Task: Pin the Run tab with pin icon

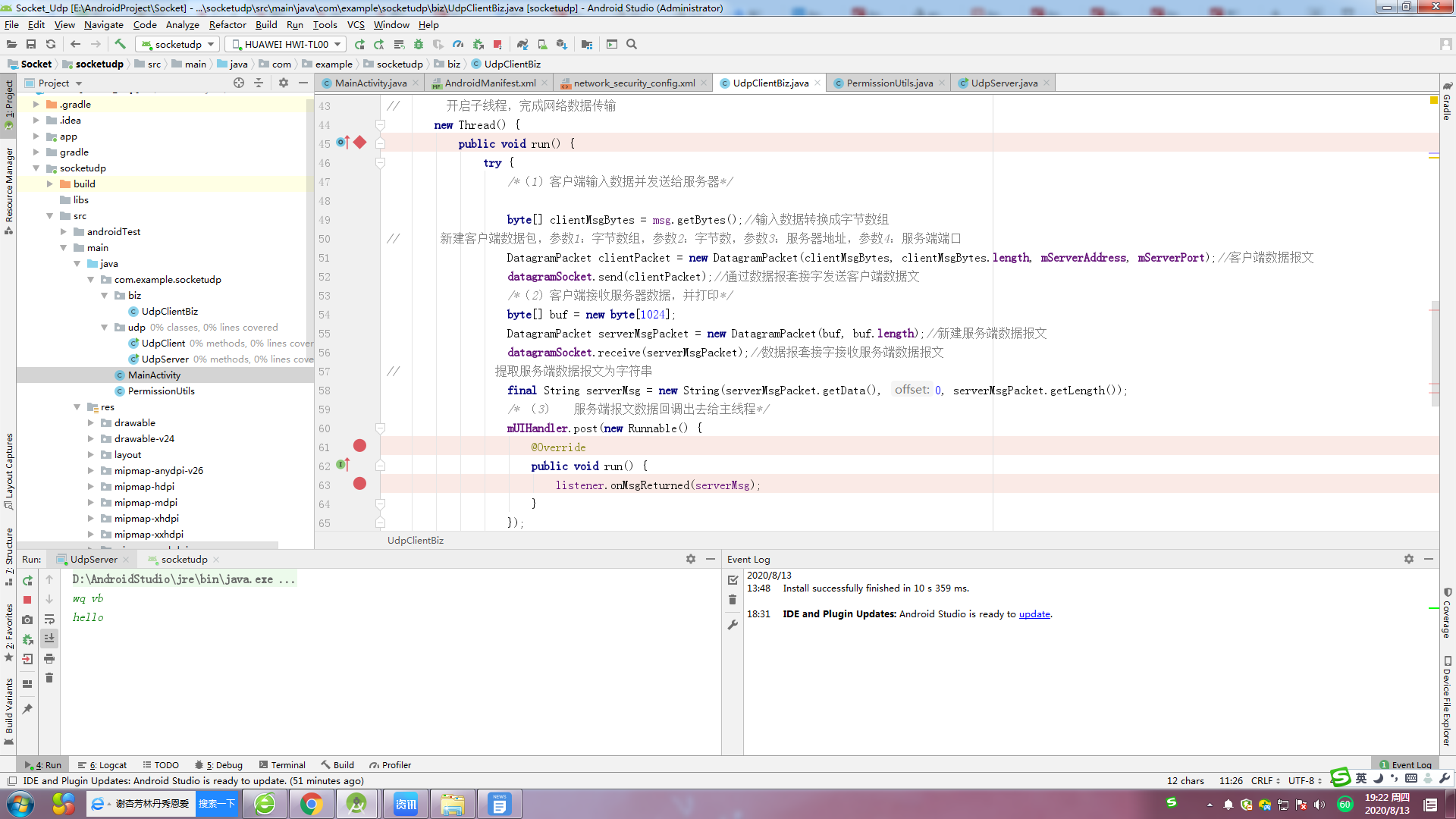Action: click(27, 709)
